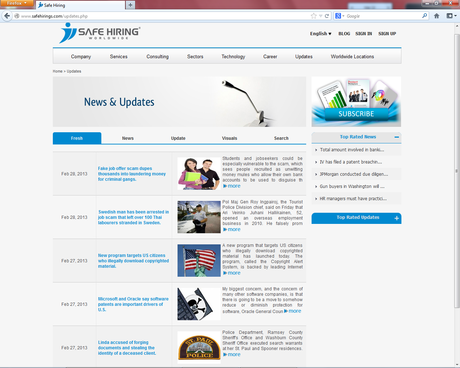
Task: Open a new tab with plus button
Action: (x=130, y=5)
